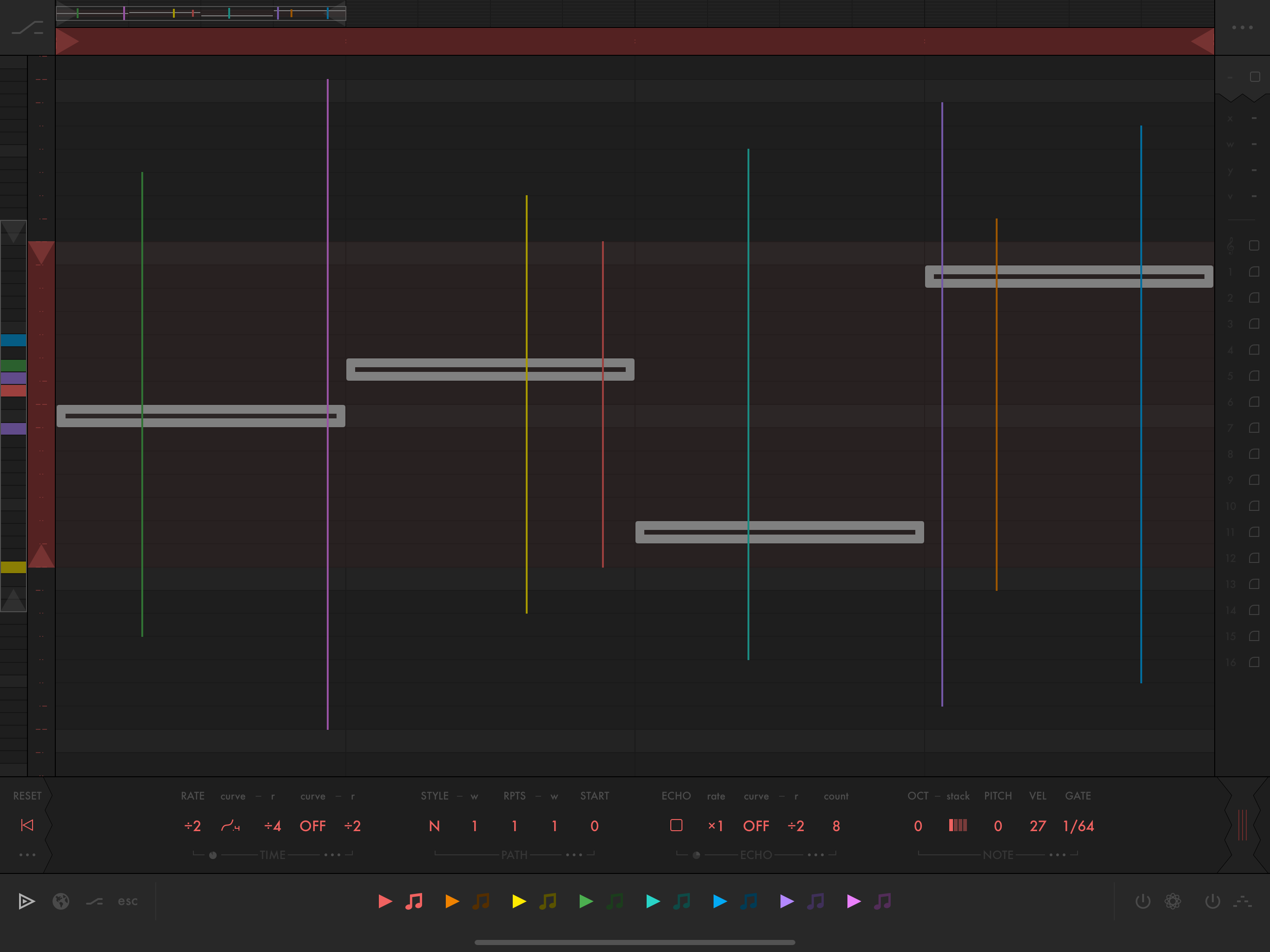This screenshot has height=952, width=1270.
Task: Click the OFF value in the ECHO curve column
Action: [x=756, y=826]
